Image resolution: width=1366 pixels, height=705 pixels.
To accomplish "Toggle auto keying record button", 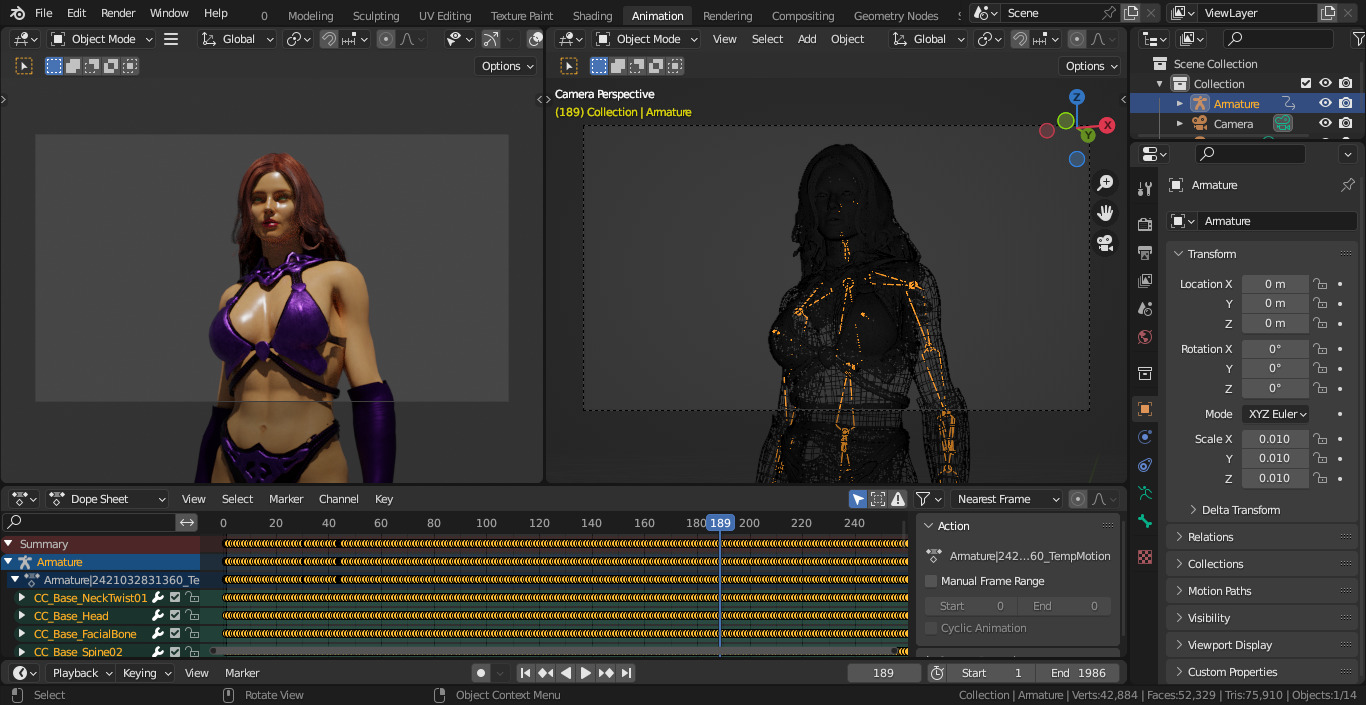I will tap(481, 673).
